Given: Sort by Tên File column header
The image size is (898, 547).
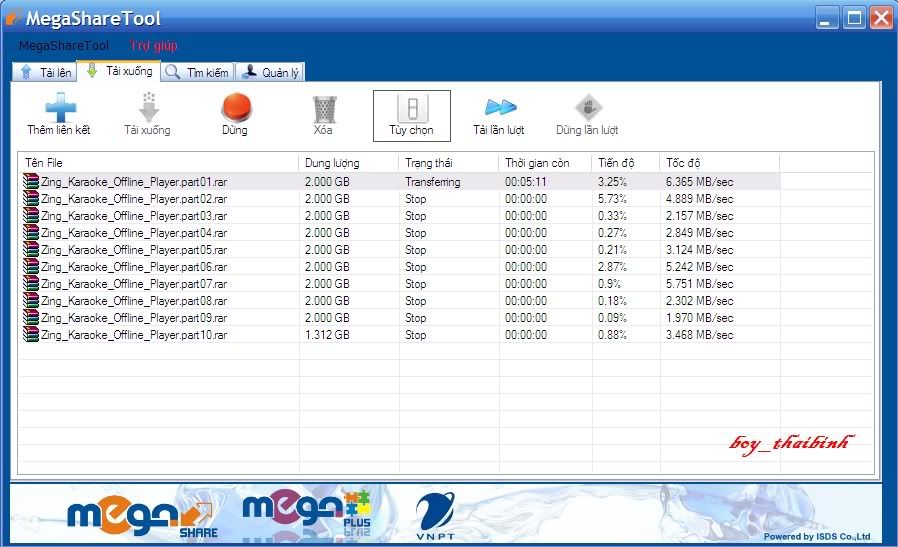Looking at the screenshot, I should point(158,163).
